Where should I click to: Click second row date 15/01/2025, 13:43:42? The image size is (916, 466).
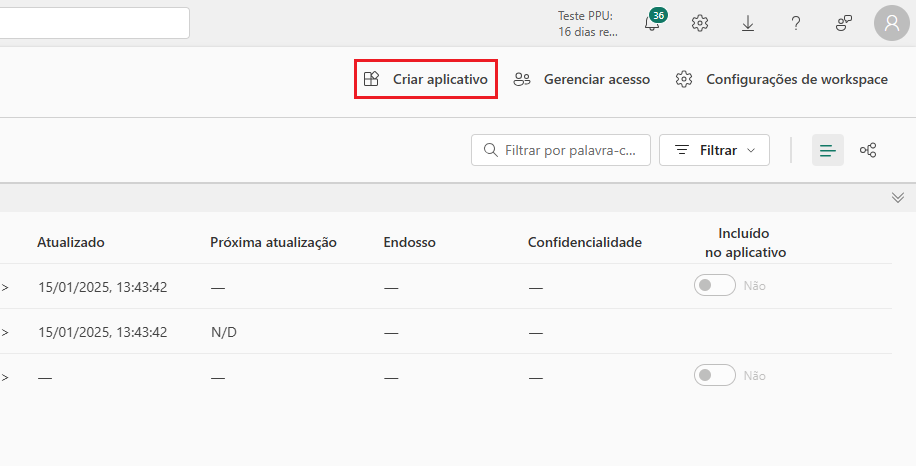[x=103, y=332]
